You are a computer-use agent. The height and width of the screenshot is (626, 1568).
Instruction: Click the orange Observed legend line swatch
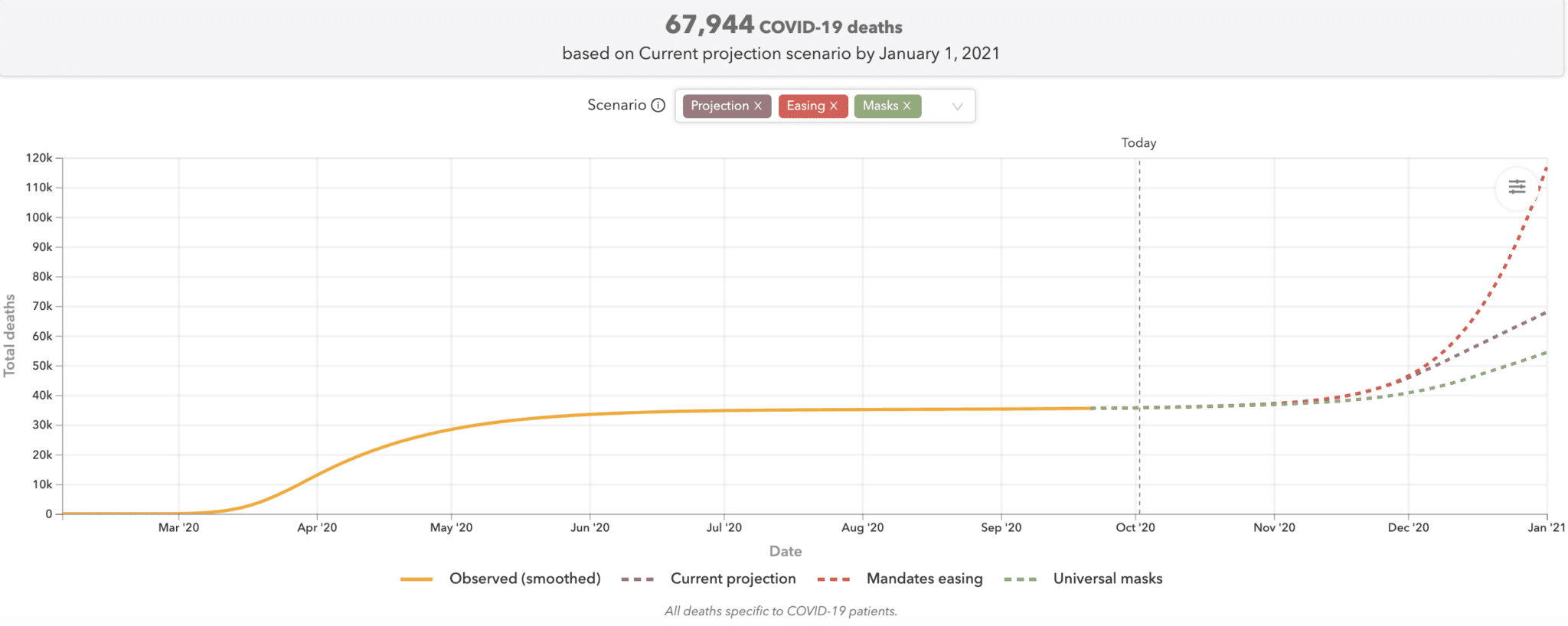click(x=416, y=579)
